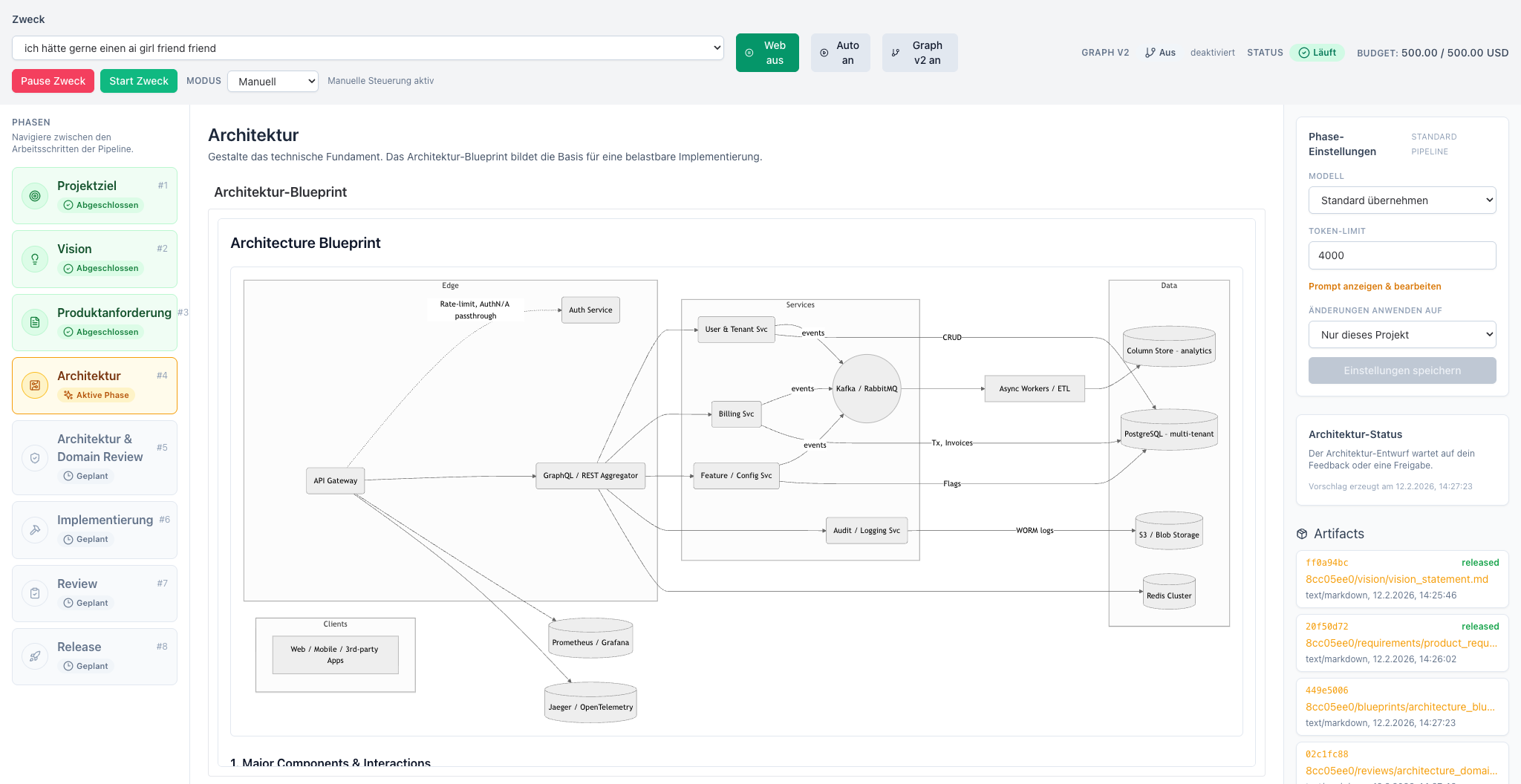Open the Nur dieses Projekt dropdown

(1402, 335)
